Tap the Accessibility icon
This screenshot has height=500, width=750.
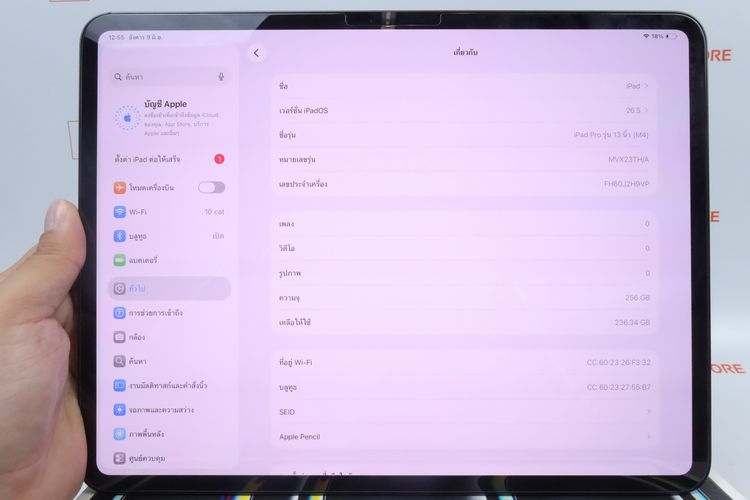click(120, 313)
